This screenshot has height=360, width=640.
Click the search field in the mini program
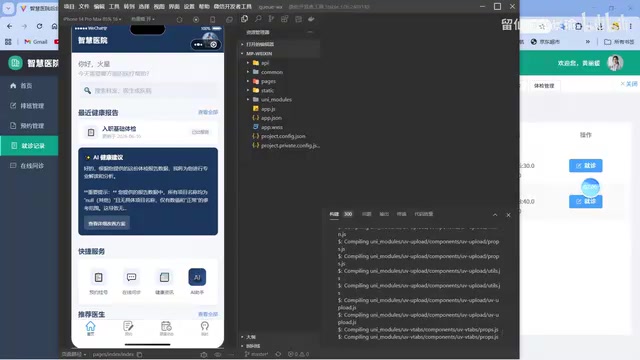pos(148,91)
